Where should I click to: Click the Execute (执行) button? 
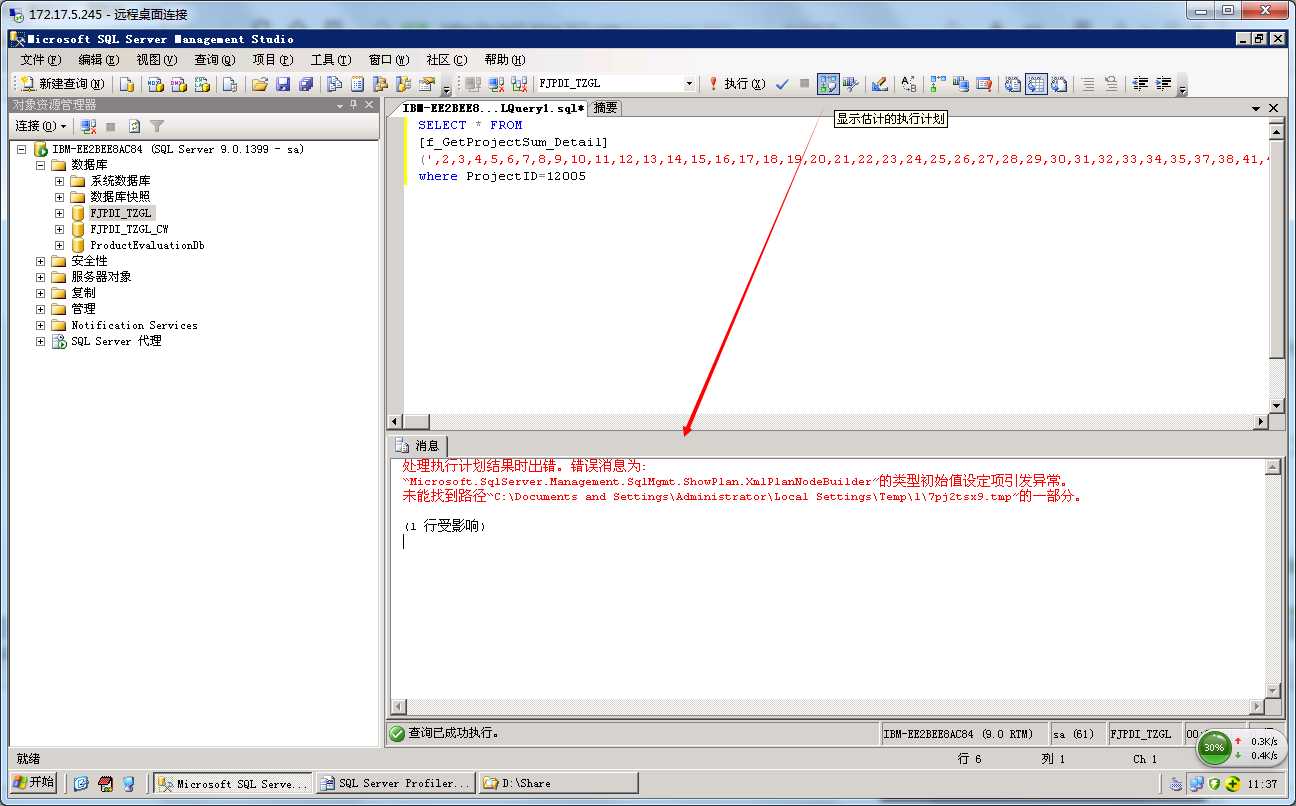(738, 84)
